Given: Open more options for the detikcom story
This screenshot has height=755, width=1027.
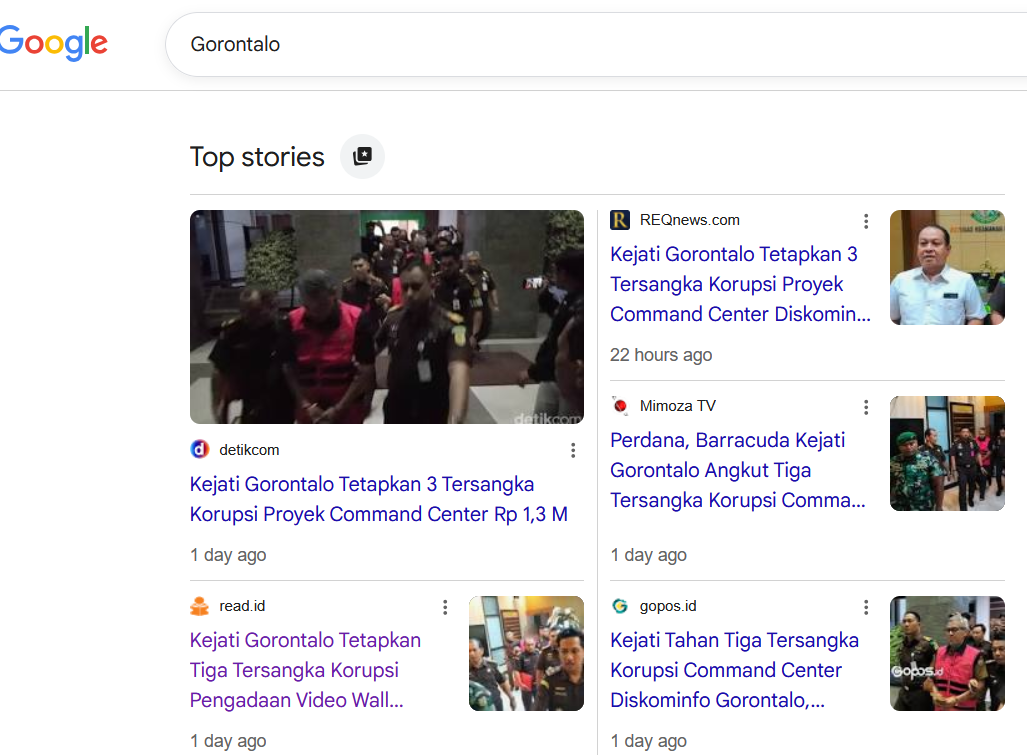Looking at the screenshot, I should (x=573, y=450).
